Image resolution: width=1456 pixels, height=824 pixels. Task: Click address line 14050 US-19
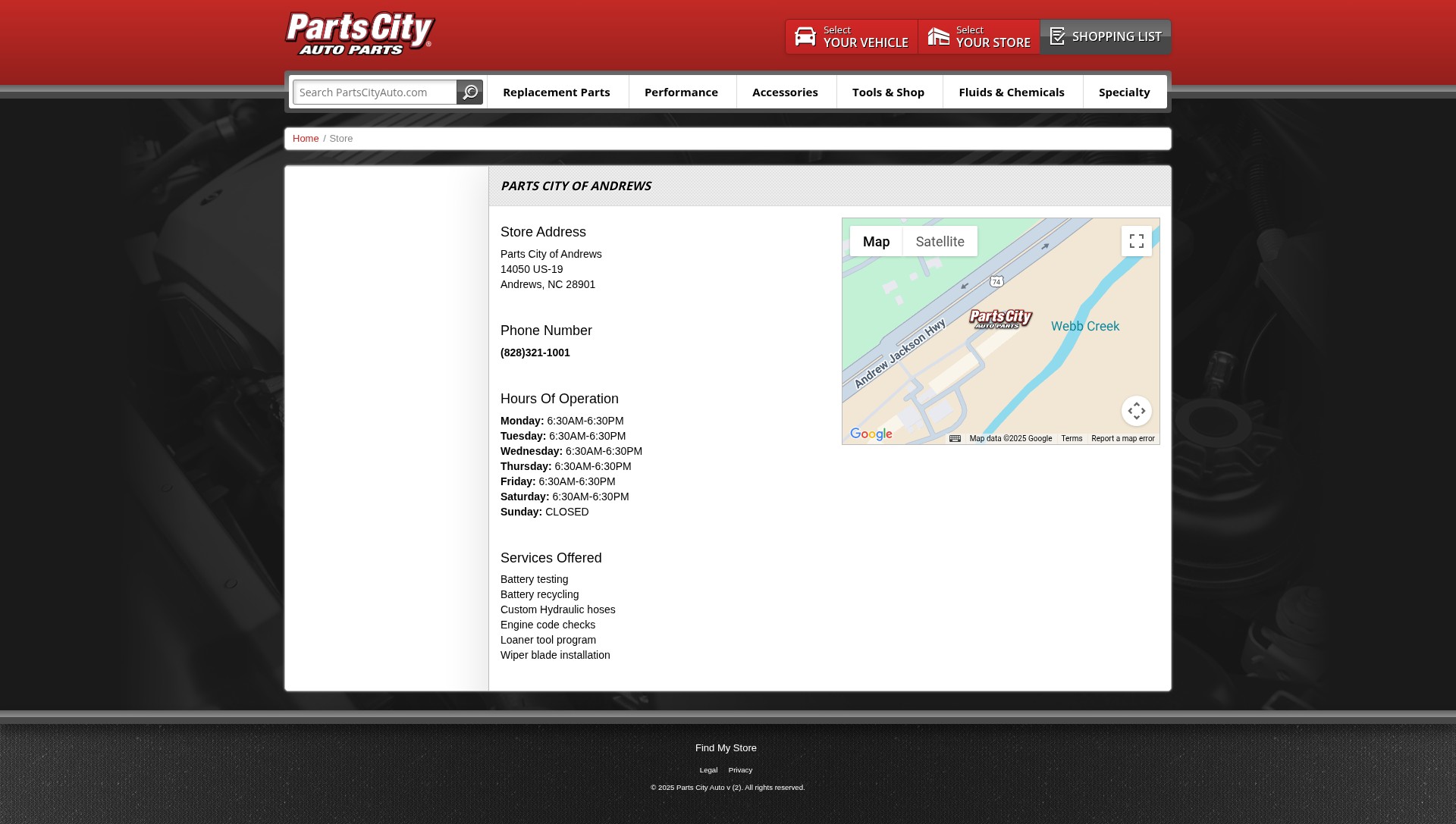click(532, 269)
